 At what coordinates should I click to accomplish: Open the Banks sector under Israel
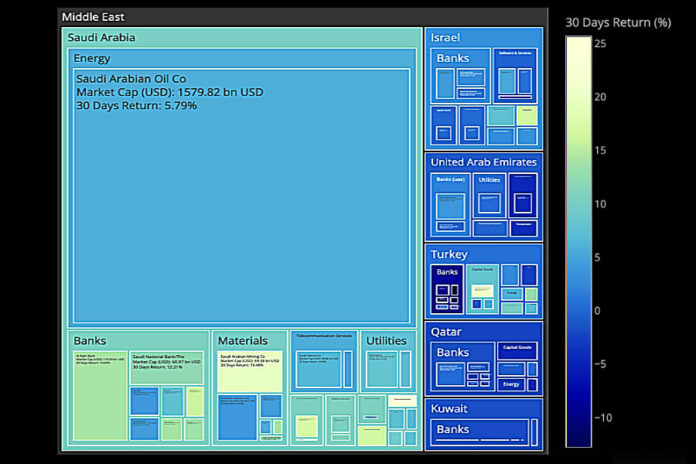[x=453, y=58]
